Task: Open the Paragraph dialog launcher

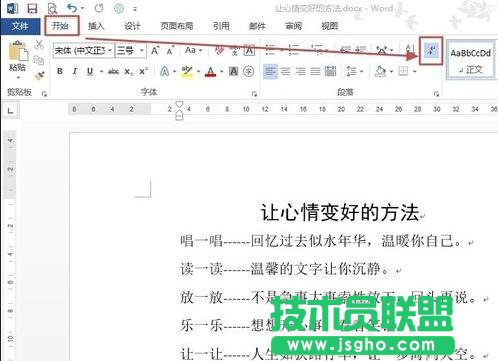Action: (436, 94)
